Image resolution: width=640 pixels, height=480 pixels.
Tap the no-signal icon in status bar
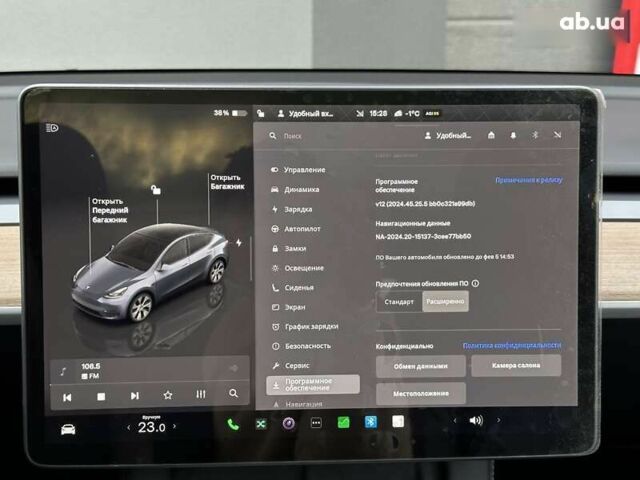coord(360,114)
